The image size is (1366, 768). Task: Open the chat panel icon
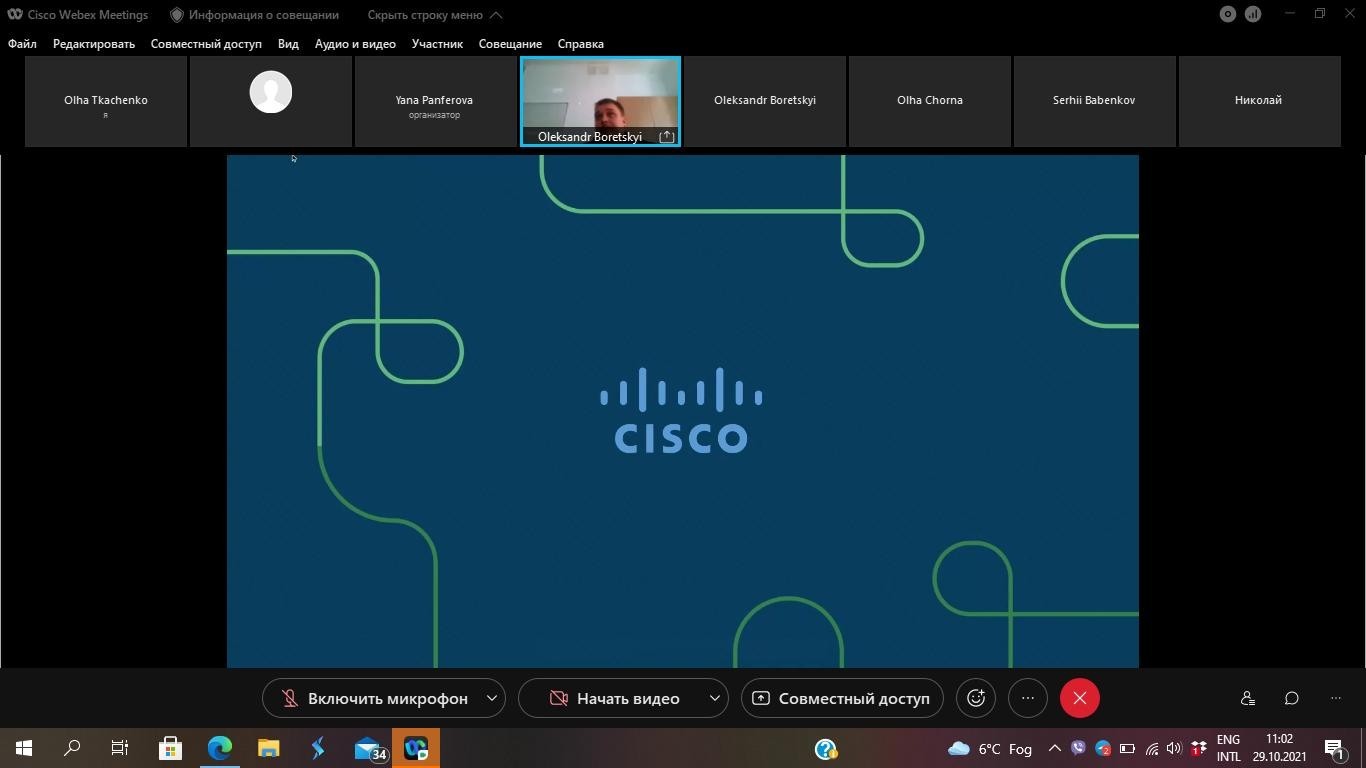1291,698
